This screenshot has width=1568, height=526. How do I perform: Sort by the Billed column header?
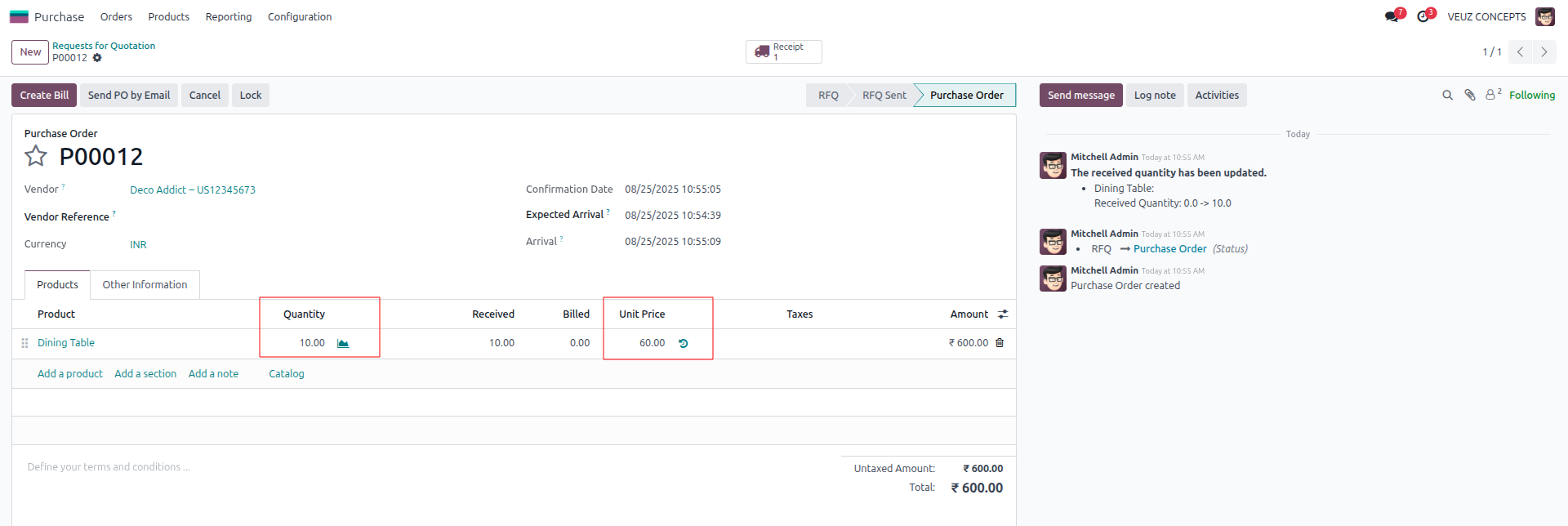[x=576, y=314]
